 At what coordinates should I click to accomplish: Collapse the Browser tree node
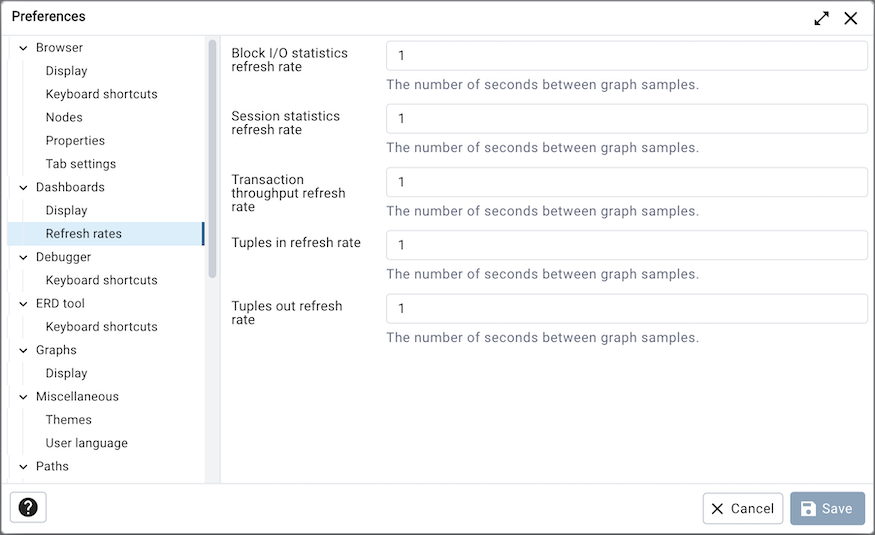[x=23, y=48]
